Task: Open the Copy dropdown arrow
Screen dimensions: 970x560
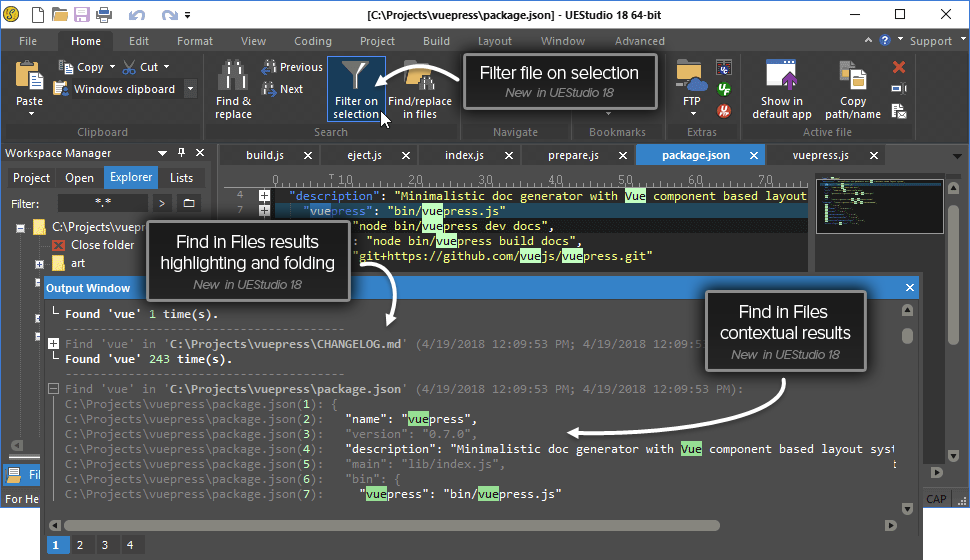Action: pos(112,67)
